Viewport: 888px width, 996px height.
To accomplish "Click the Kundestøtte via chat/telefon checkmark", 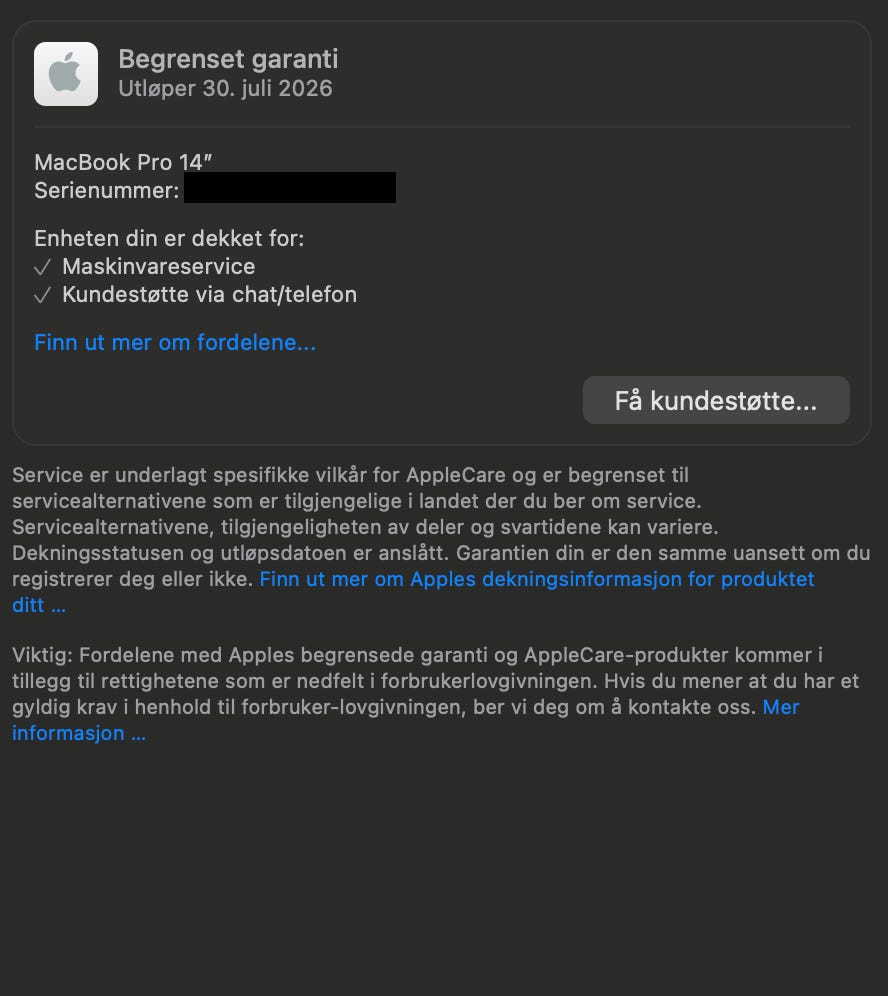I will tap(43, 295).
